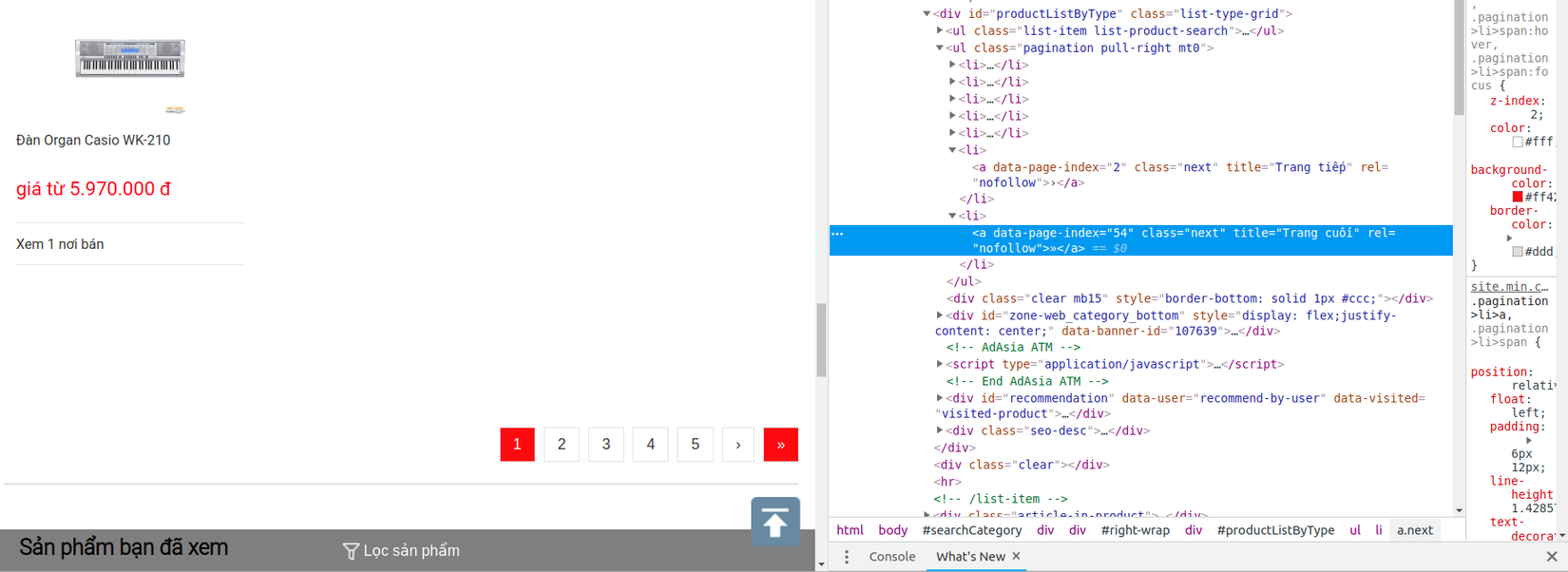This screenshot has width=1568, height=572.
Task: Click the grey #ddd border-color swatch
Action: point(1518,252)
